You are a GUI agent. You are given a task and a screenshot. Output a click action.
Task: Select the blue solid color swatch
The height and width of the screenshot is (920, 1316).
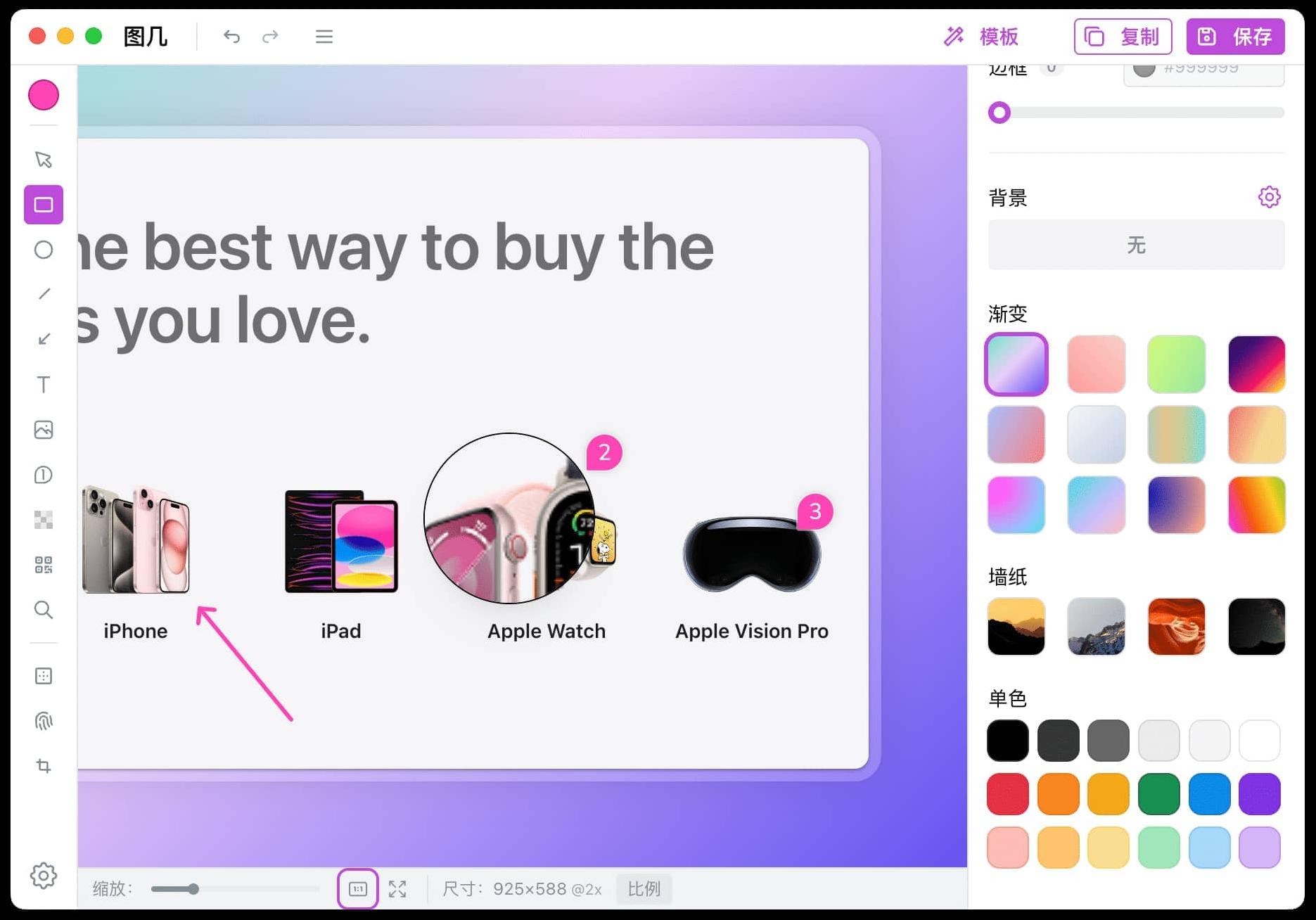[1210, 794]
